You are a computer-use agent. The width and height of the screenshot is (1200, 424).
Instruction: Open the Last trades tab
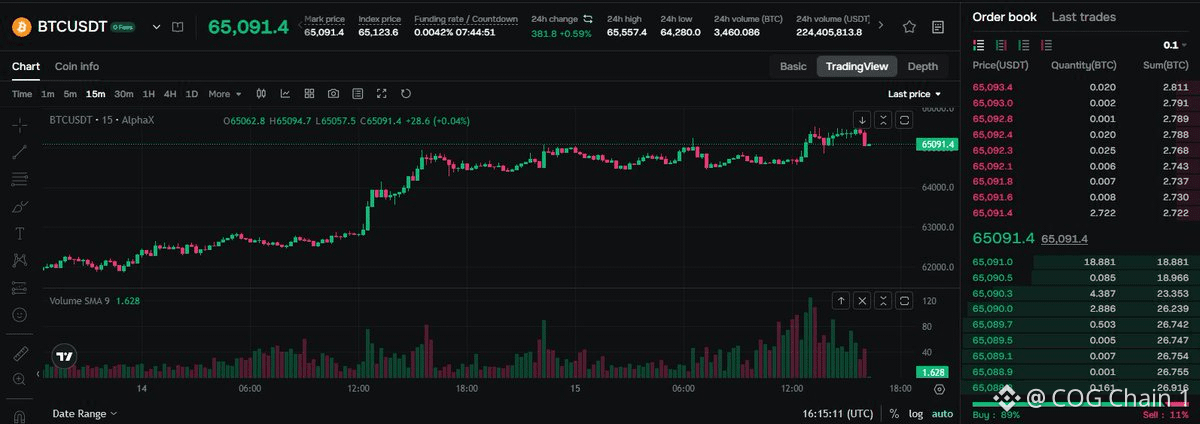pos(1086,17)
